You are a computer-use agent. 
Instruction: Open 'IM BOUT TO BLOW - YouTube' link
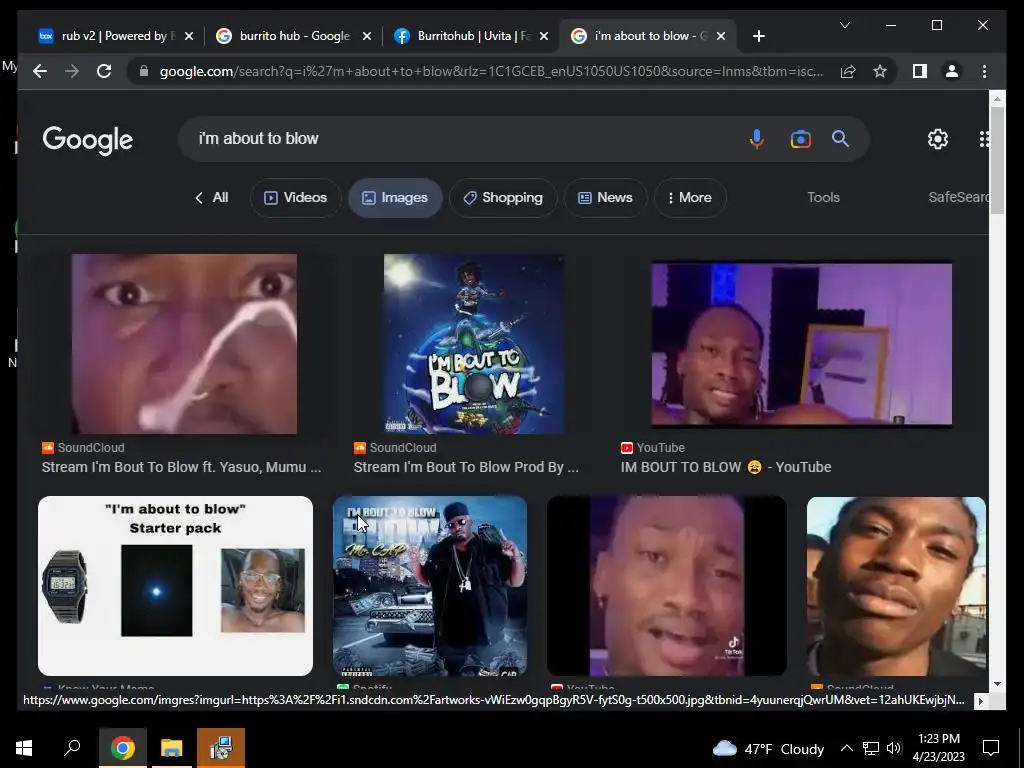tap(726, 467)
